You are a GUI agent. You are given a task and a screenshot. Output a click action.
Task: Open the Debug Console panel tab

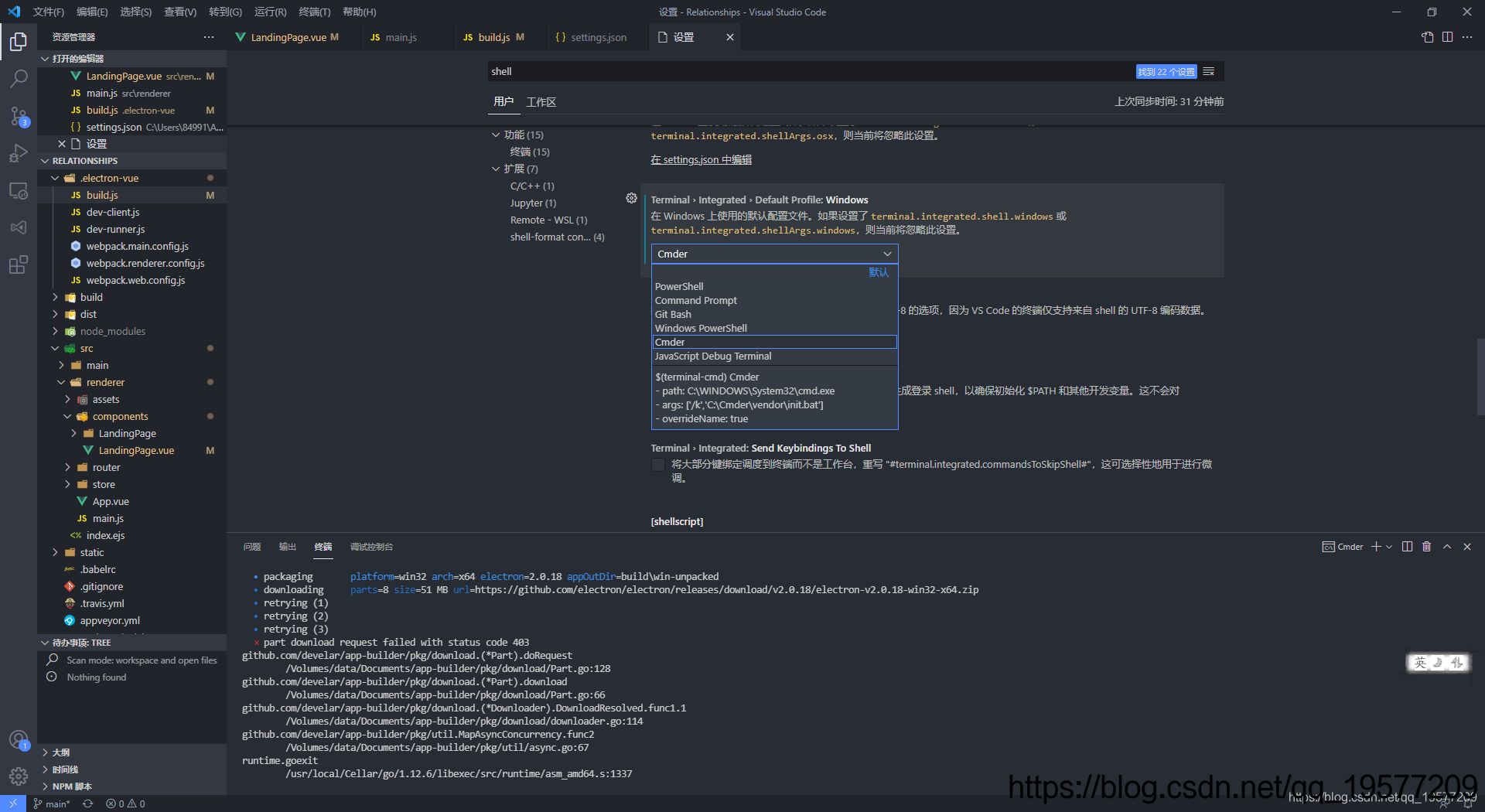click(371, 547)
